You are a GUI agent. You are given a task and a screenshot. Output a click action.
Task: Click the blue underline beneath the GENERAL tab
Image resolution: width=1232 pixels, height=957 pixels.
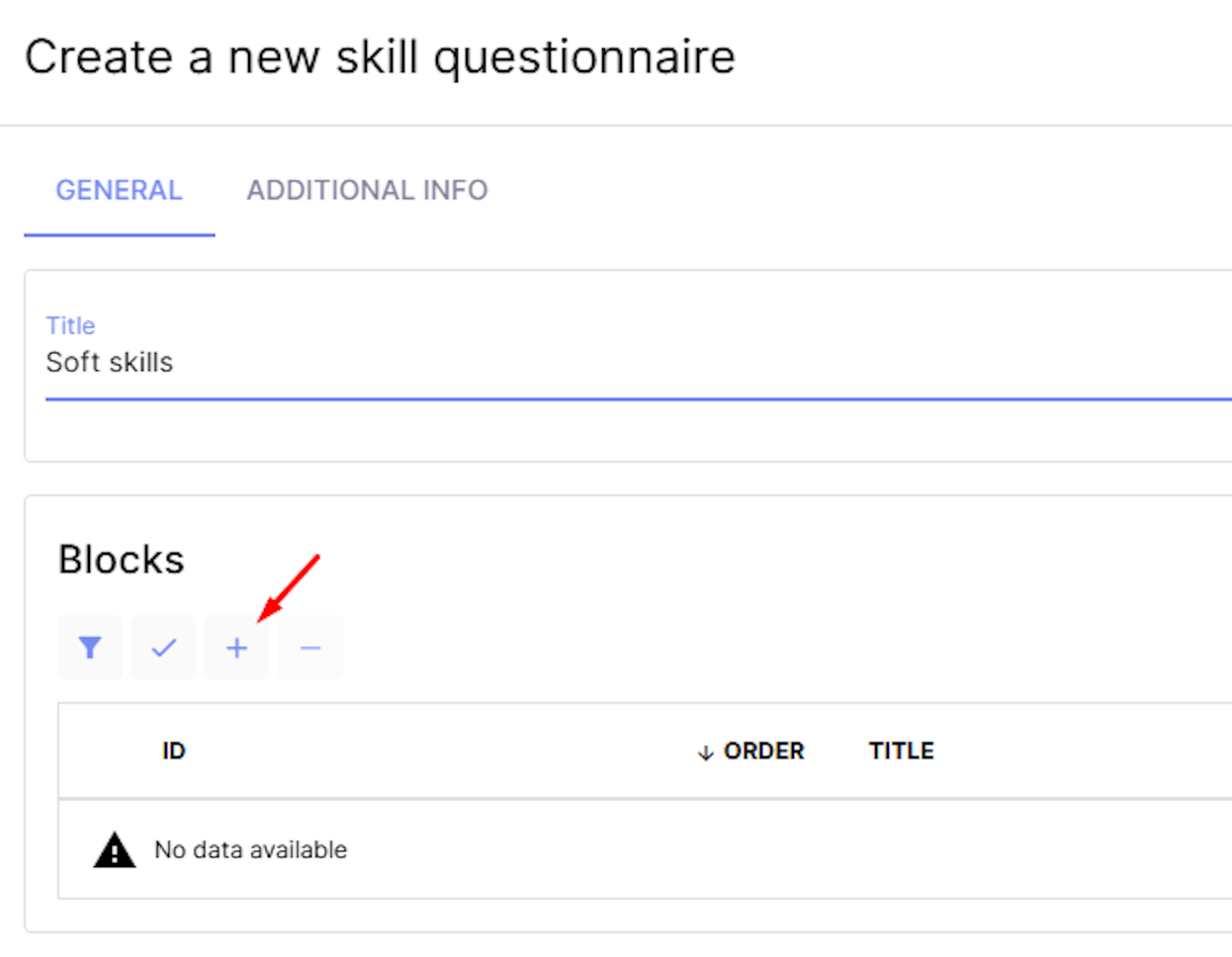119,235
